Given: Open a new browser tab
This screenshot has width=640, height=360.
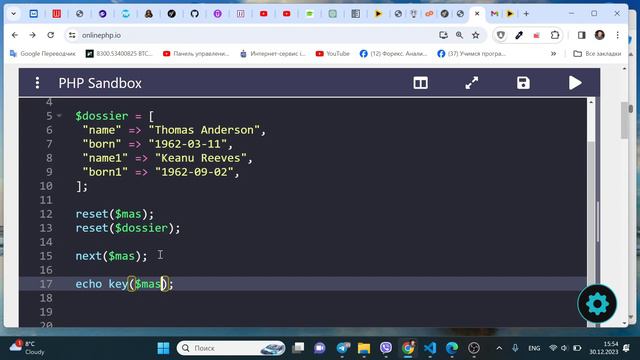Looking at the screenshot, I should 526,14.
